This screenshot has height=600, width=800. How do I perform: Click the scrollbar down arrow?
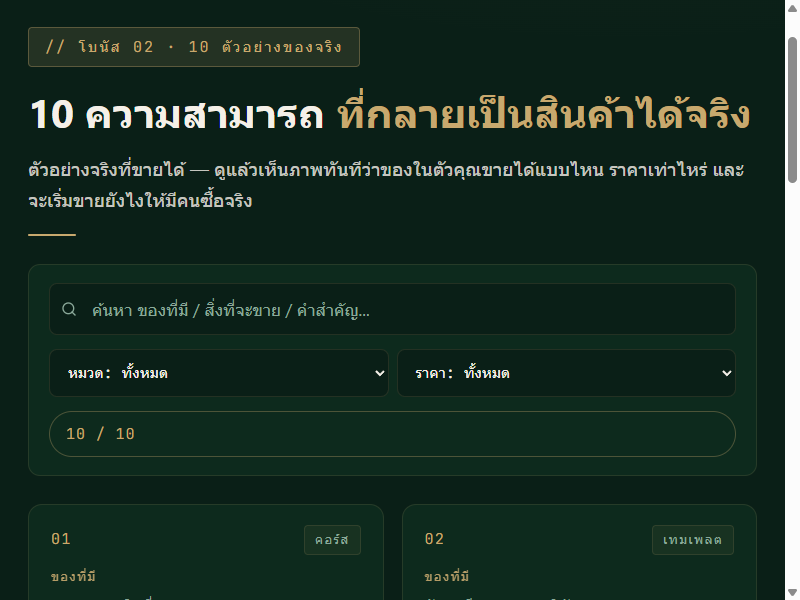[x=792, y=593]
